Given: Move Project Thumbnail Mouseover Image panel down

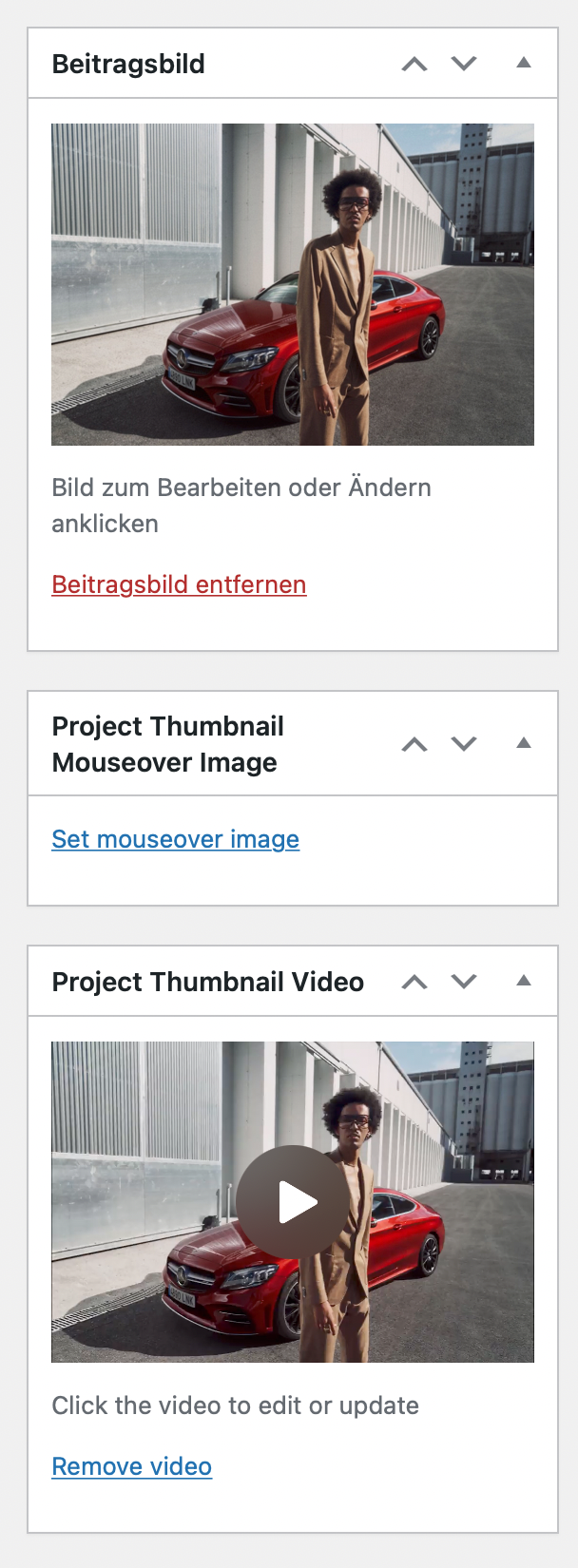Looking at the screenshot, I should pyautogui.click(x=464, y=744).
